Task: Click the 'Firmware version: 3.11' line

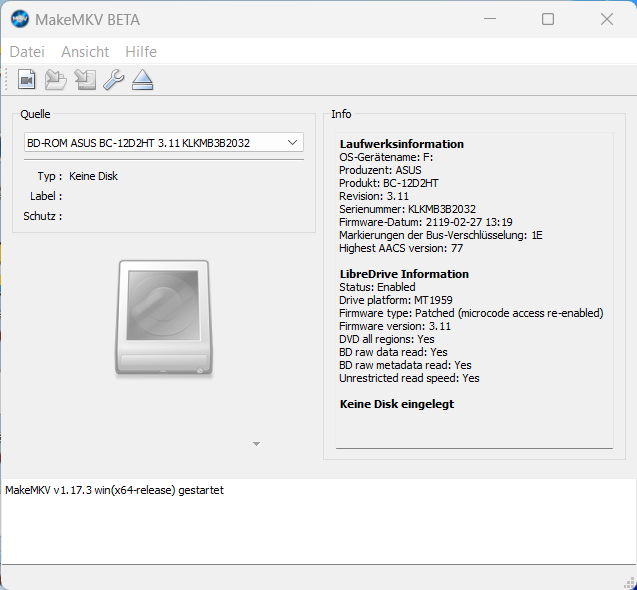Action: click(x=395, y=326)
